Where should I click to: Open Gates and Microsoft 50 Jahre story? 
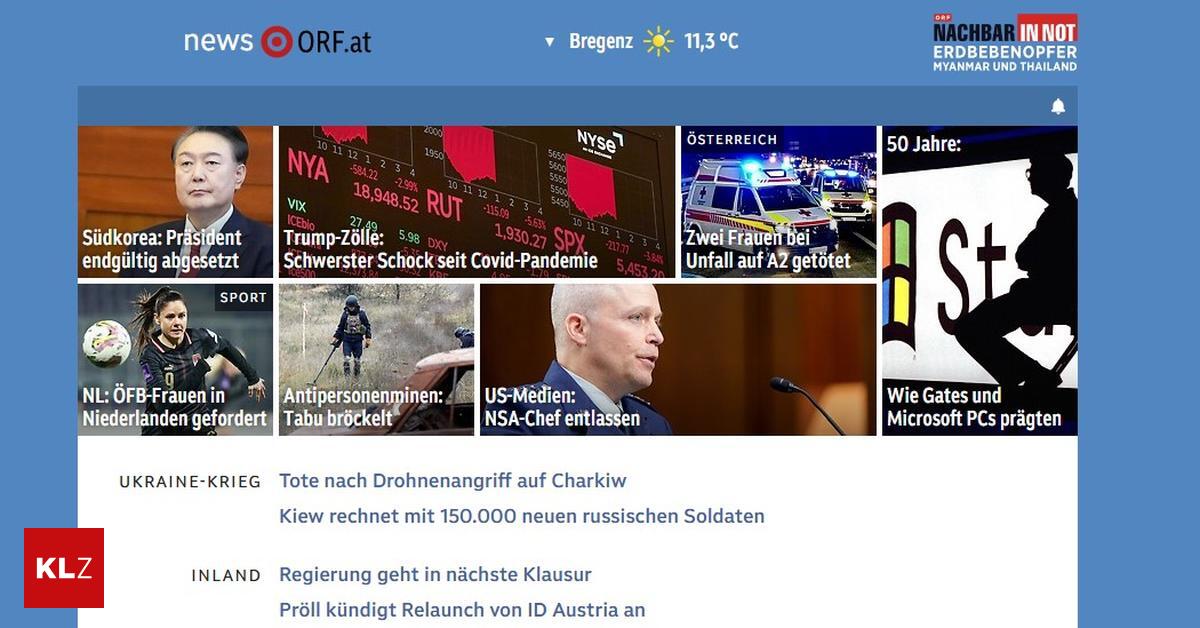[x=980, y=281]
